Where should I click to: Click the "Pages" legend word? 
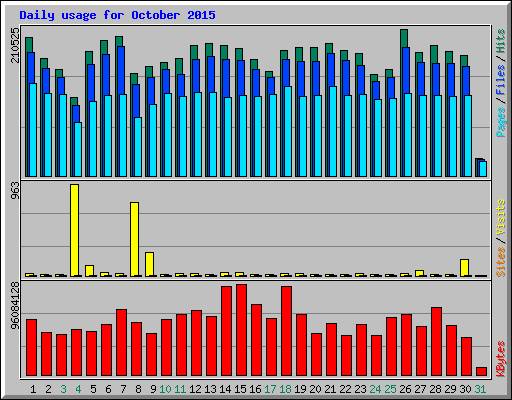[x=500, y=122]
